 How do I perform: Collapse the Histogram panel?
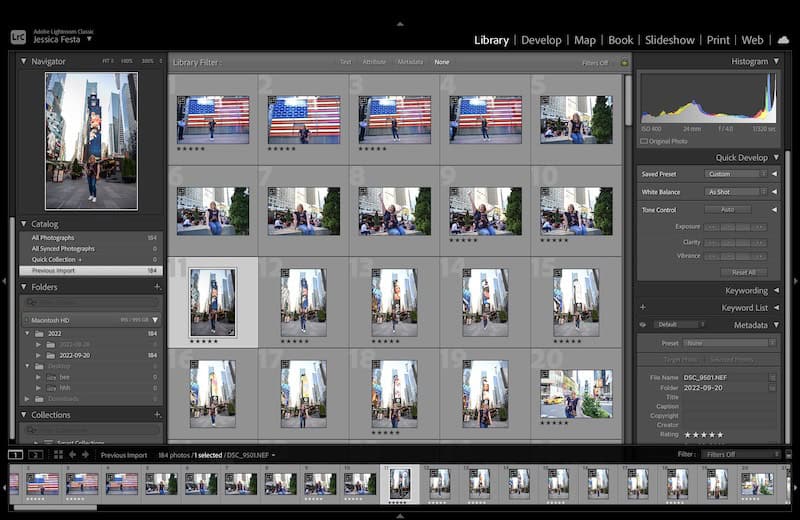click(776, 61)
